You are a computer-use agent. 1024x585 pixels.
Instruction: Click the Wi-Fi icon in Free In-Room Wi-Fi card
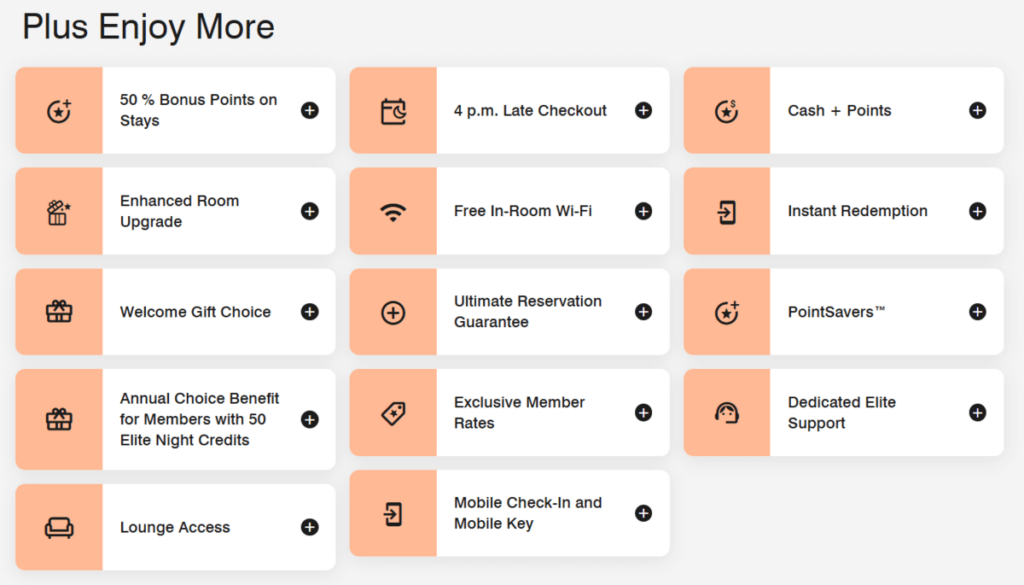pos(393,211)
